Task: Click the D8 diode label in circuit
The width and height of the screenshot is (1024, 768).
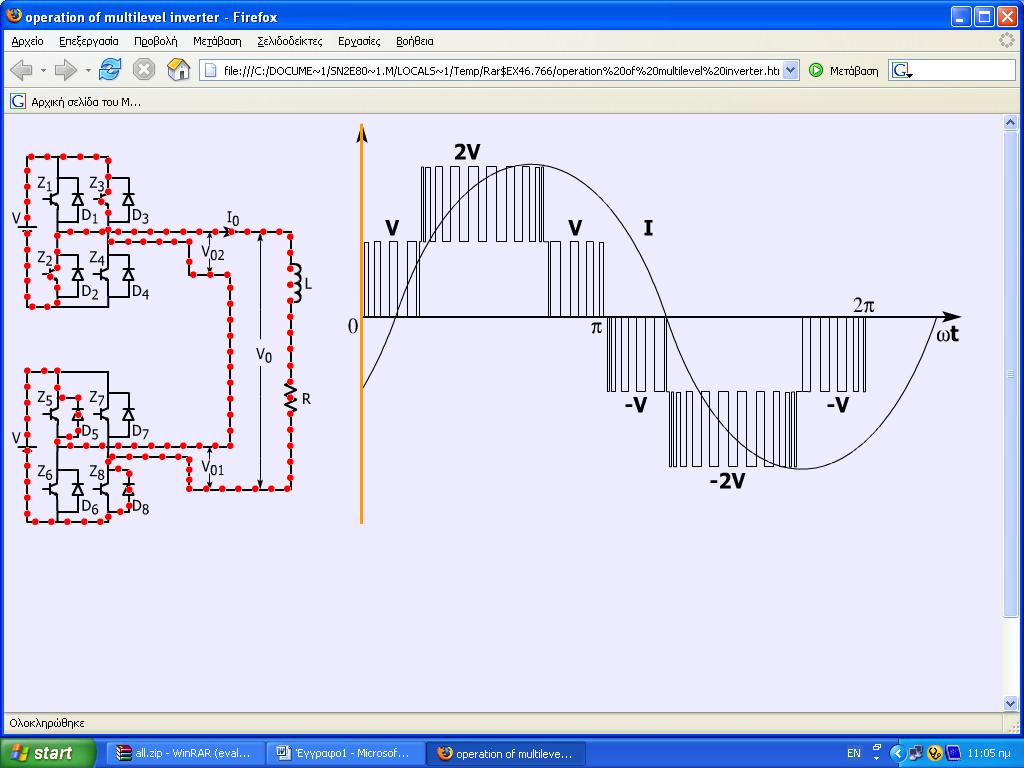Action: coord(140,507)
